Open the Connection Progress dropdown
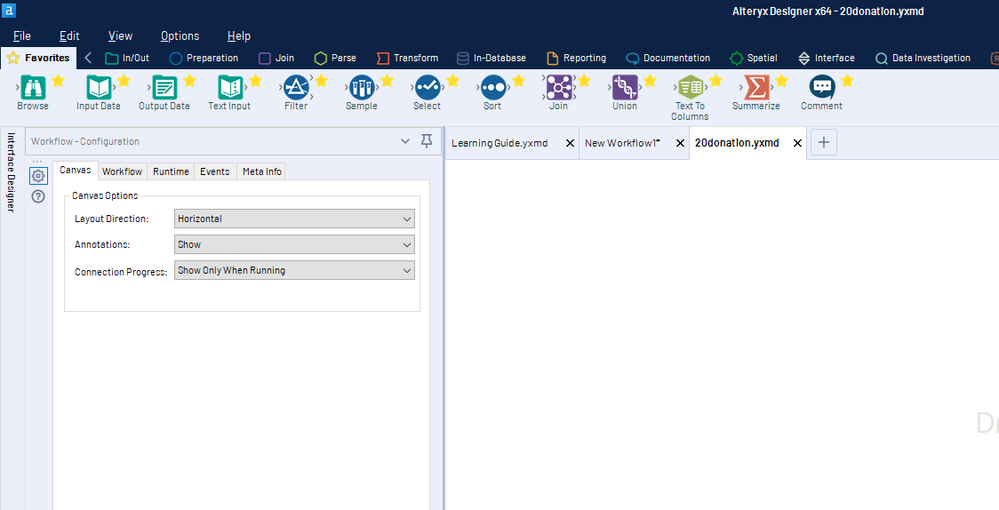The height and width of the screenshot is (510, 999). (x=294, y=270)
